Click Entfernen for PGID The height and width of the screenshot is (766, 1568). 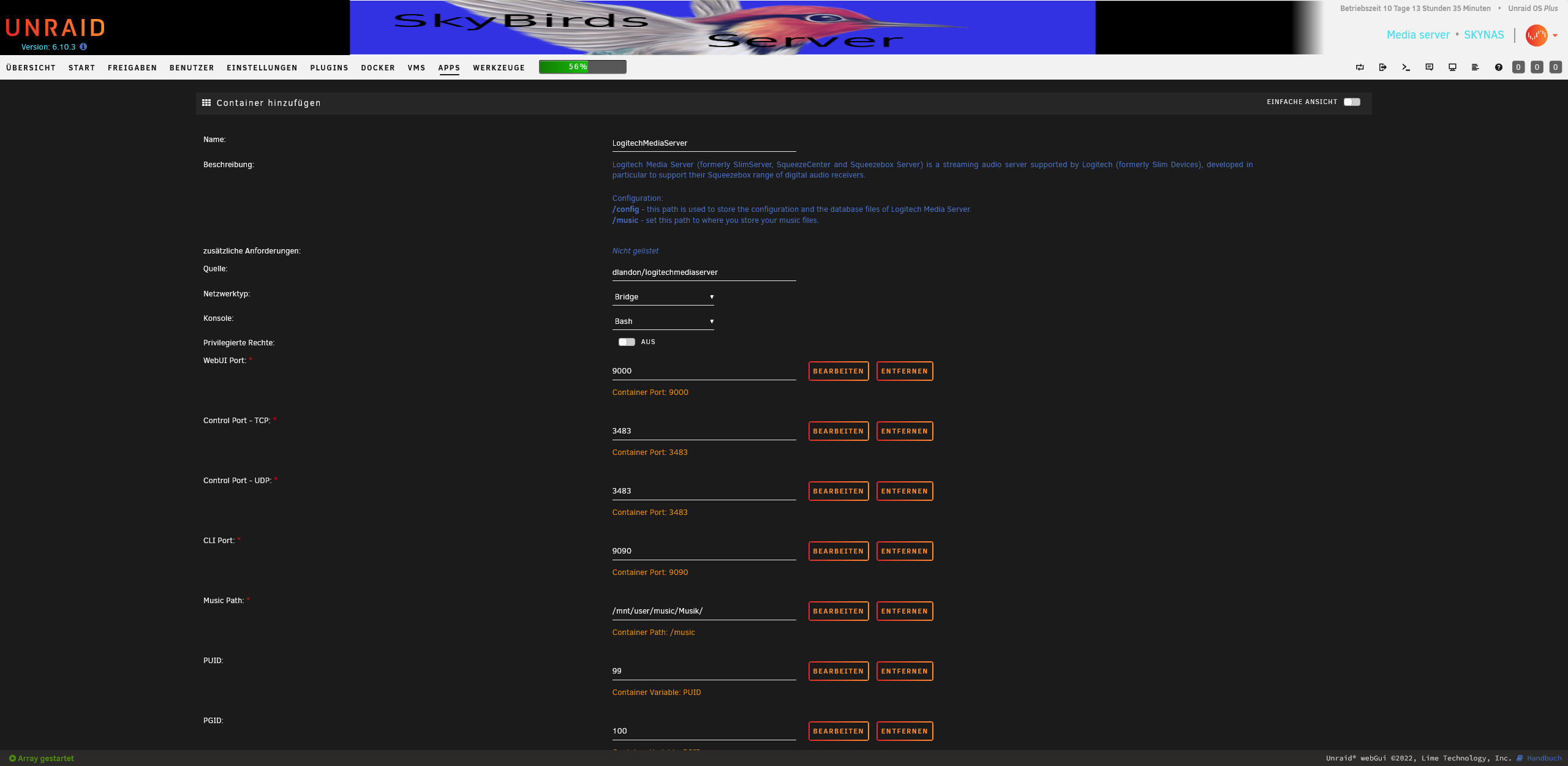[x=905, y=731]
